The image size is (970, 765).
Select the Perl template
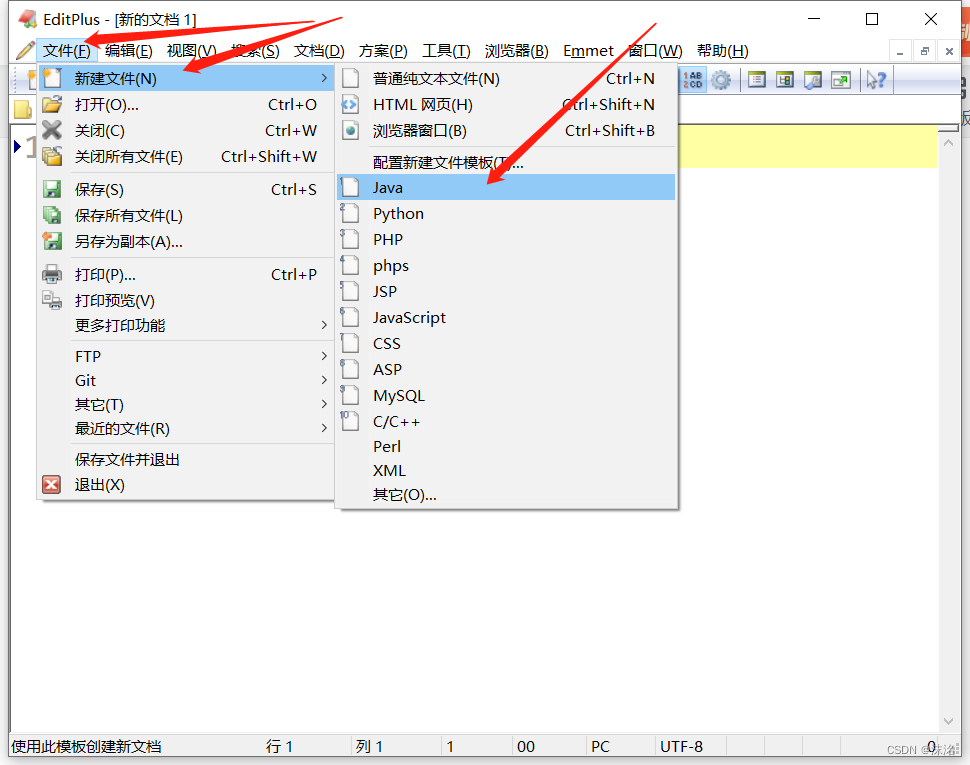[x=506, y=447]
